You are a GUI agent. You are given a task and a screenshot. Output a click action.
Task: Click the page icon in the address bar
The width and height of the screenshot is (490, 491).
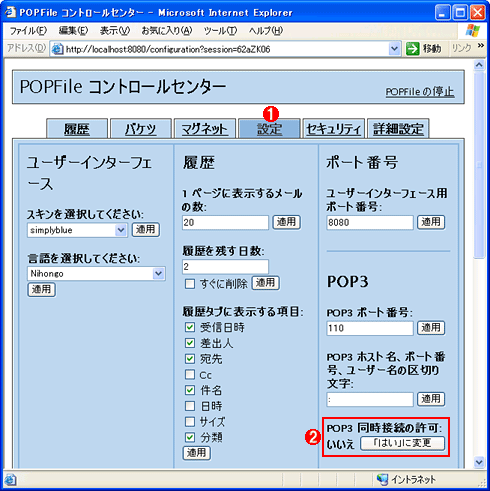pos(58,49)
